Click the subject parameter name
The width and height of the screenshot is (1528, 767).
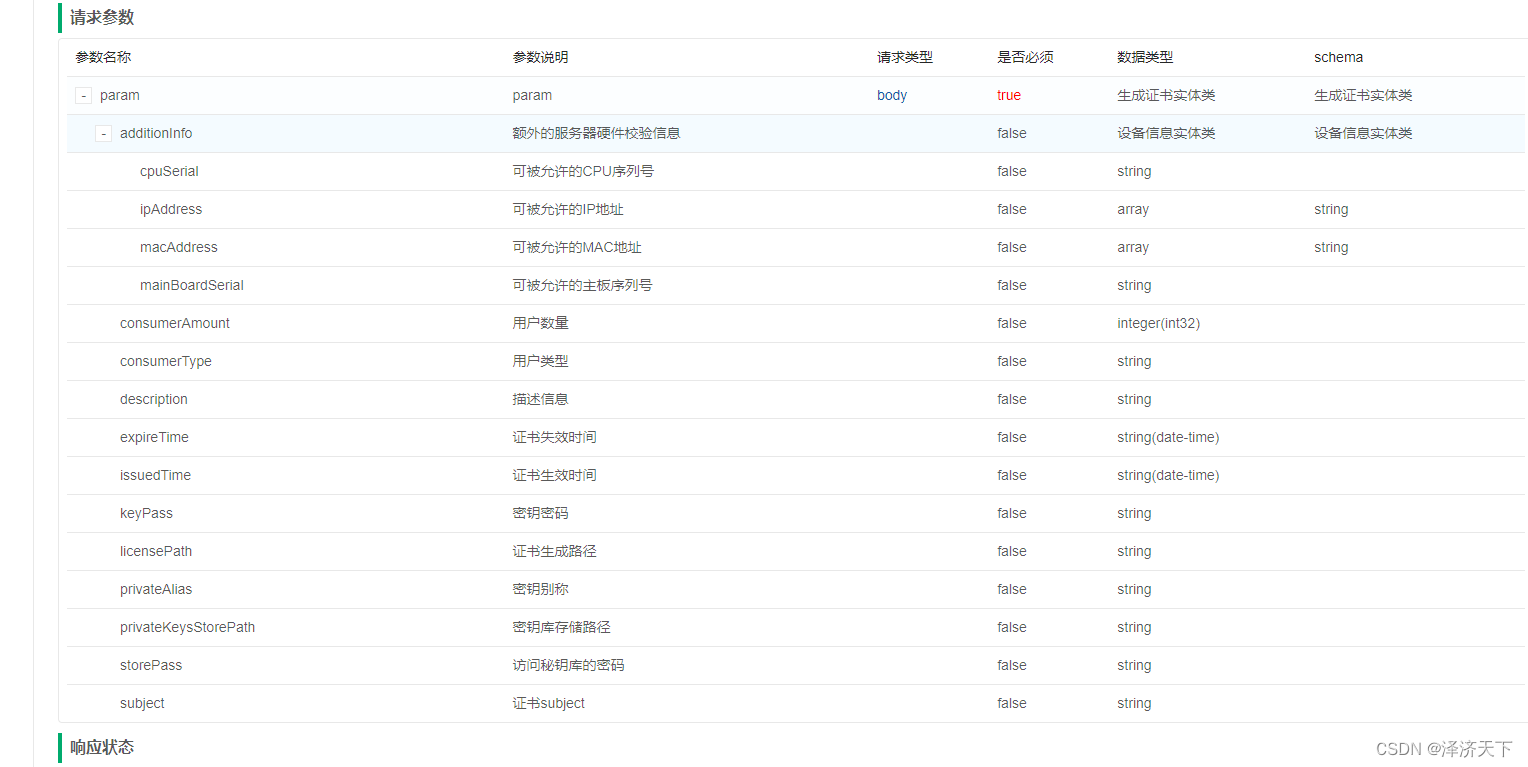142,704
